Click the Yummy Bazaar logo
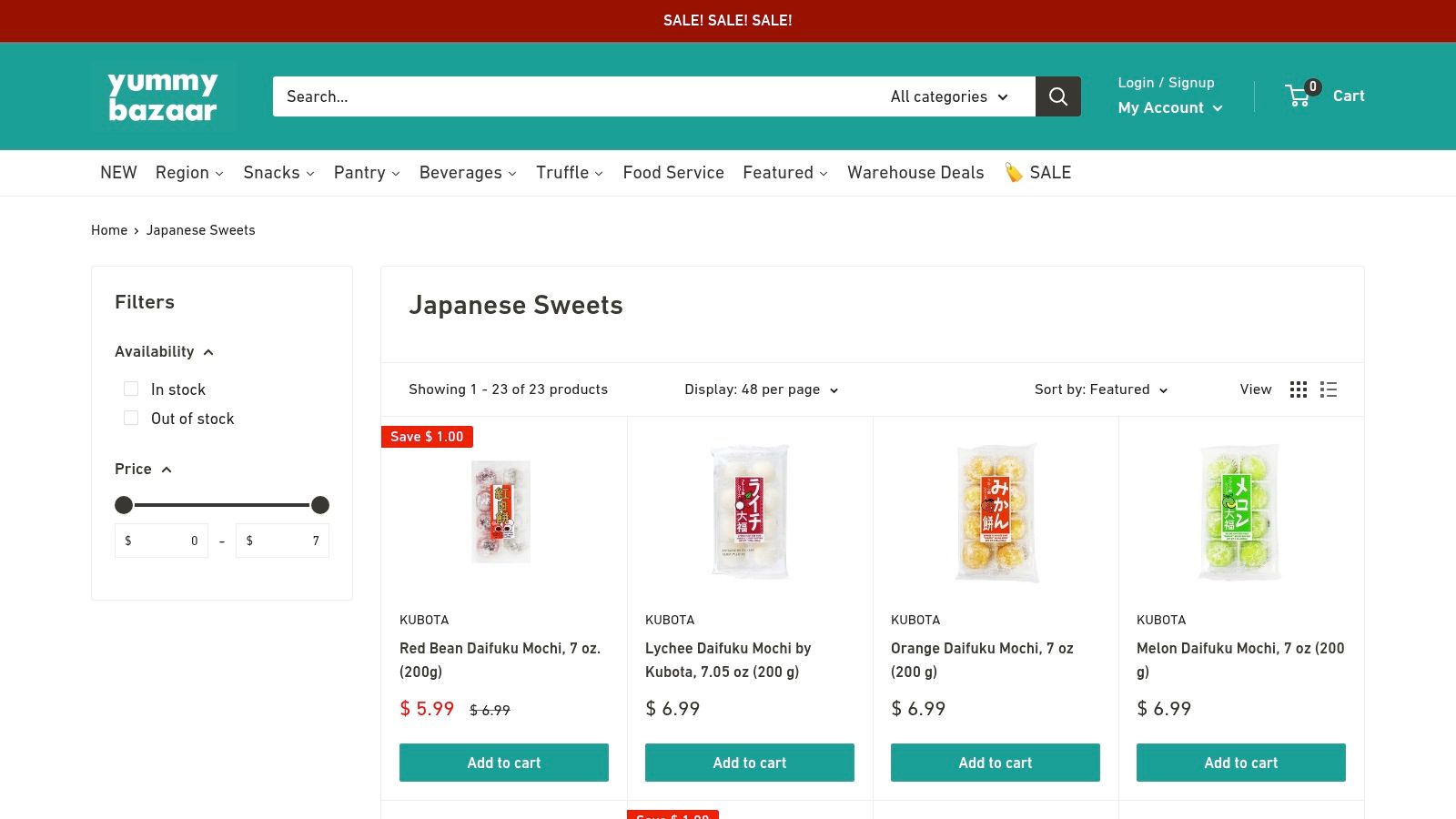 (163, 96)
